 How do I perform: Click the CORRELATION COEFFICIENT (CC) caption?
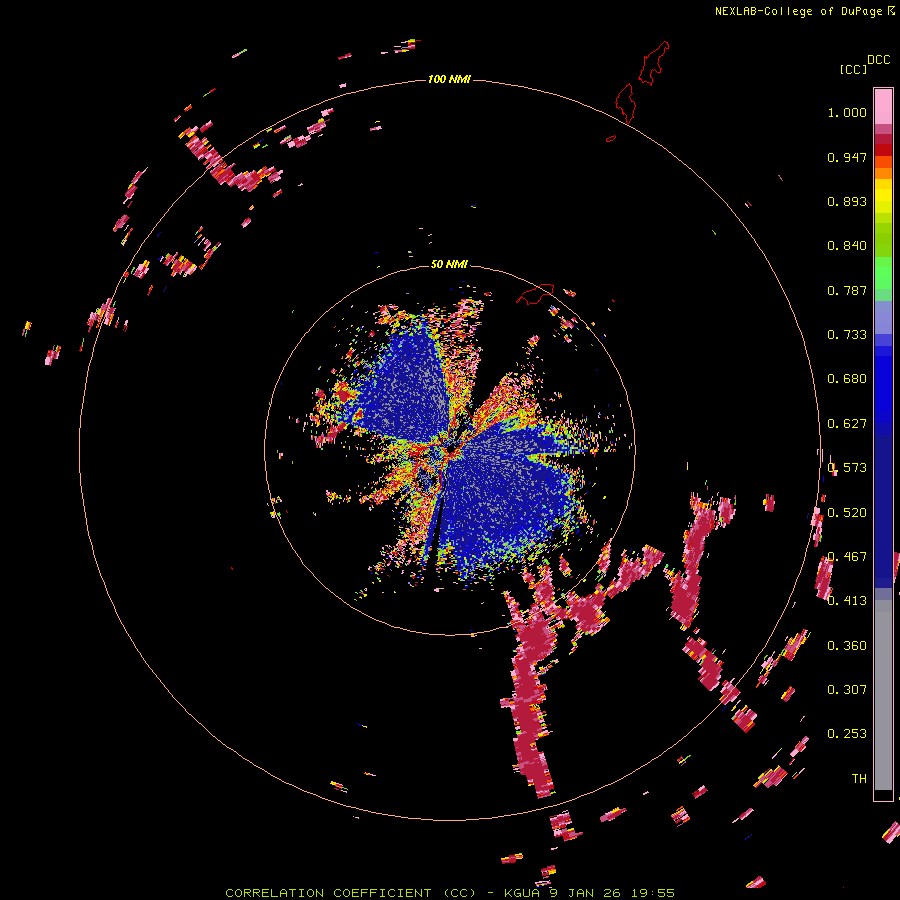(x=350, y=893)
